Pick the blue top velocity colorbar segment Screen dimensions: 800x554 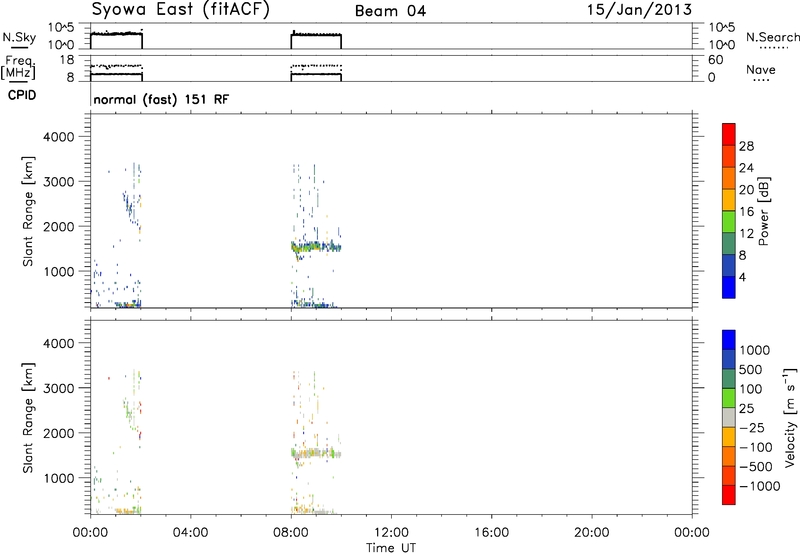[x=729, y=340]
